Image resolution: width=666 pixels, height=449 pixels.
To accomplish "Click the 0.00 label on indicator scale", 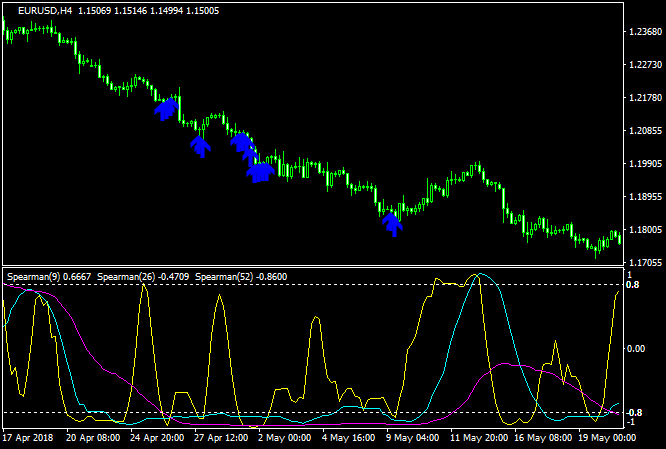I will (x=636, y=349).
